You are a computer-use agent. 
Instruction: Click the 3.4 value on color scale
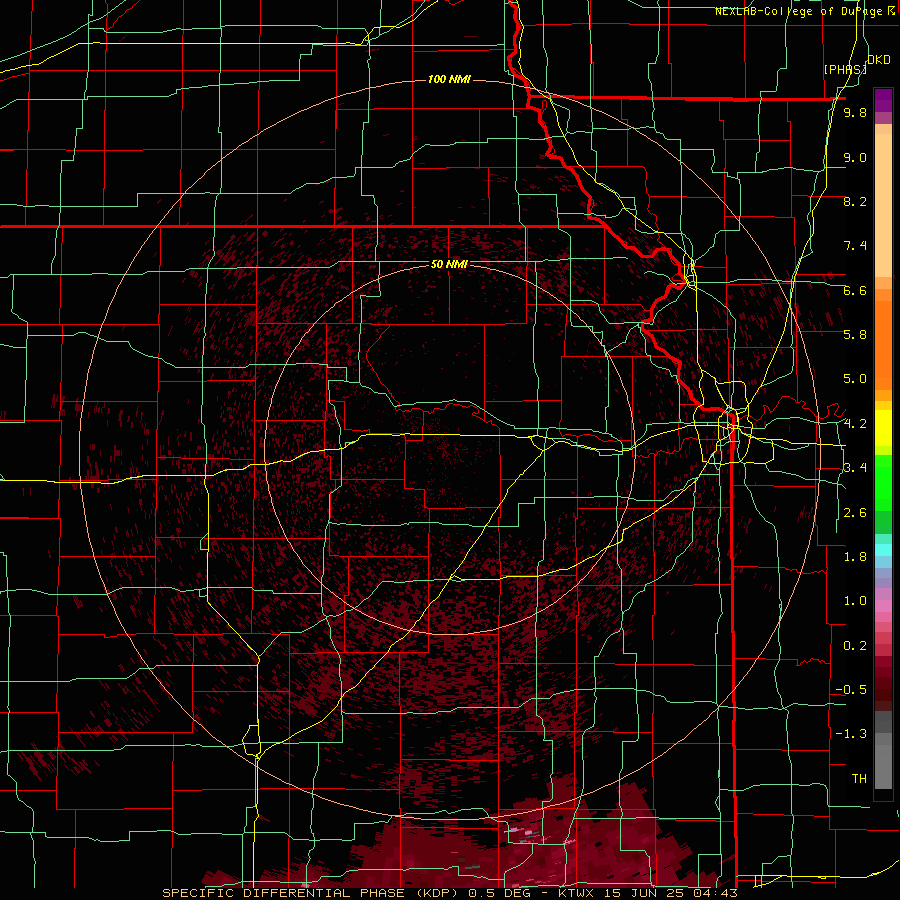pos(855,468)
